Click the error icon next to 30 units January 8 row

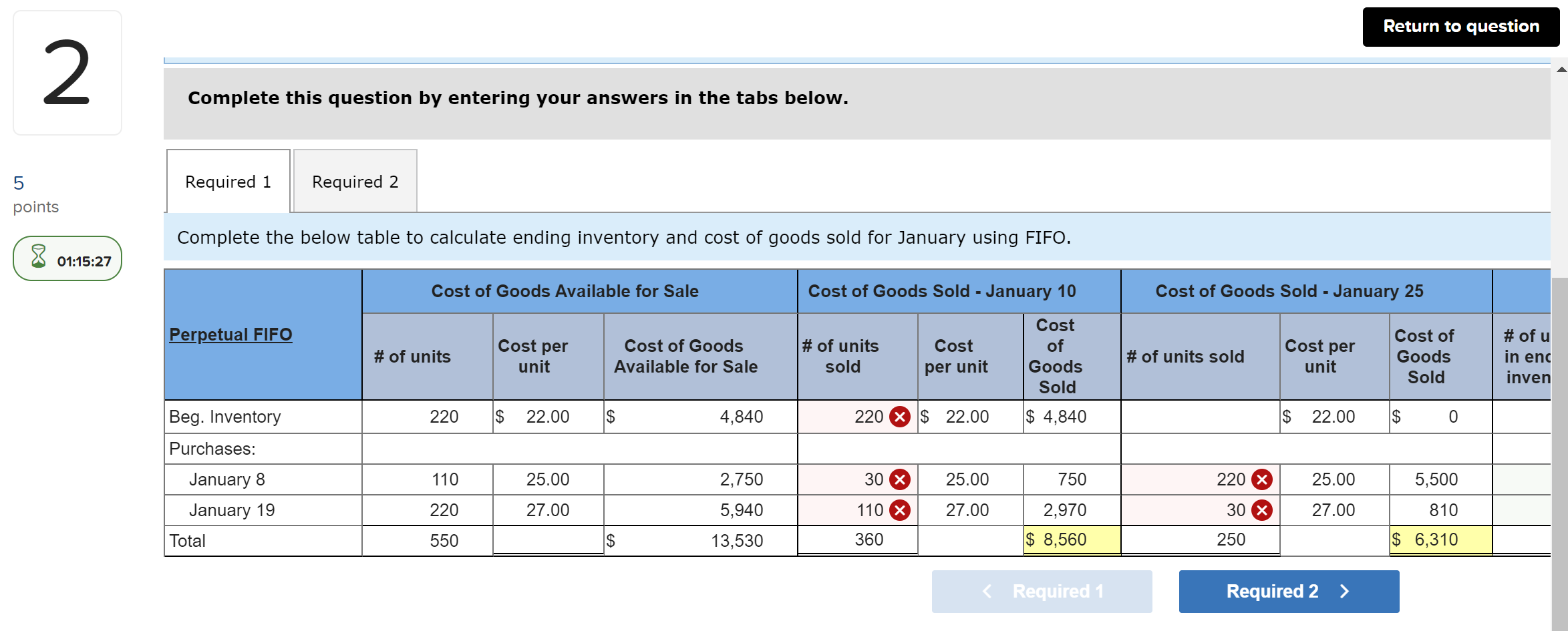point(900,479)
